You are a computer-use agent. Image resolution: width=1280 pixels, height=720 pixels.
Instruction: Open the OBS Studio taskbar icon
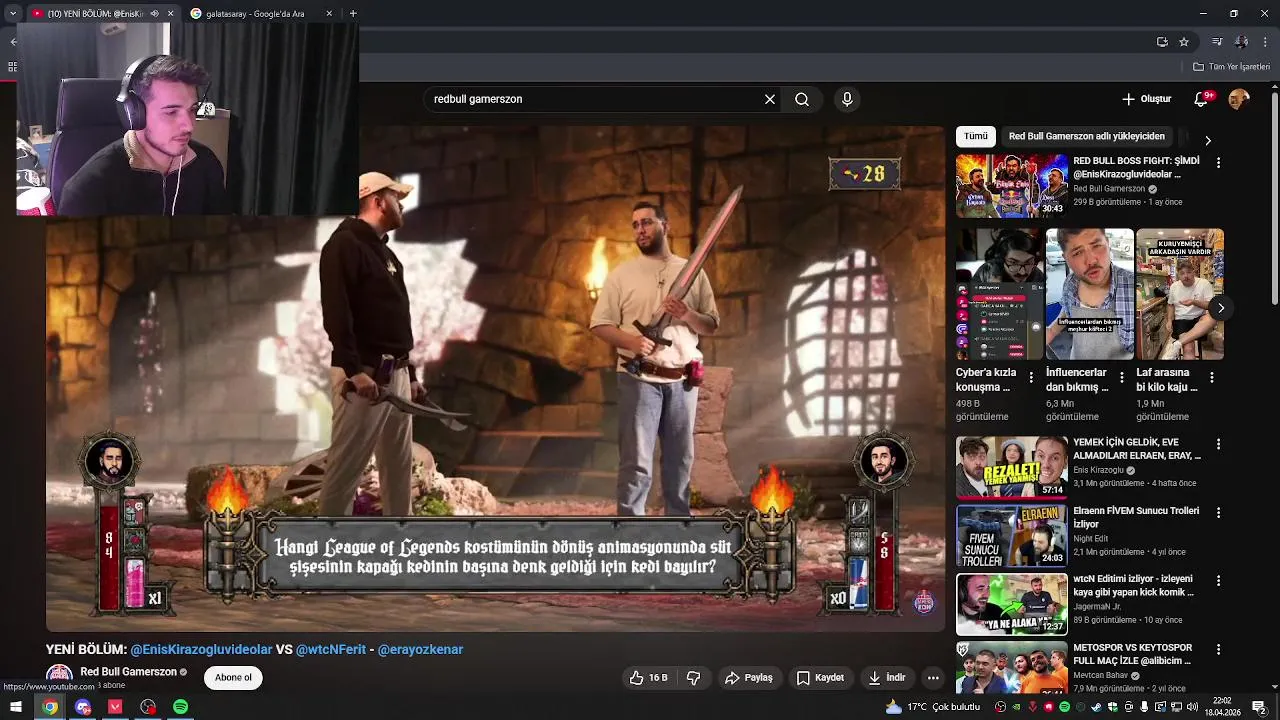pyautogui.click(x=148, y=707)
